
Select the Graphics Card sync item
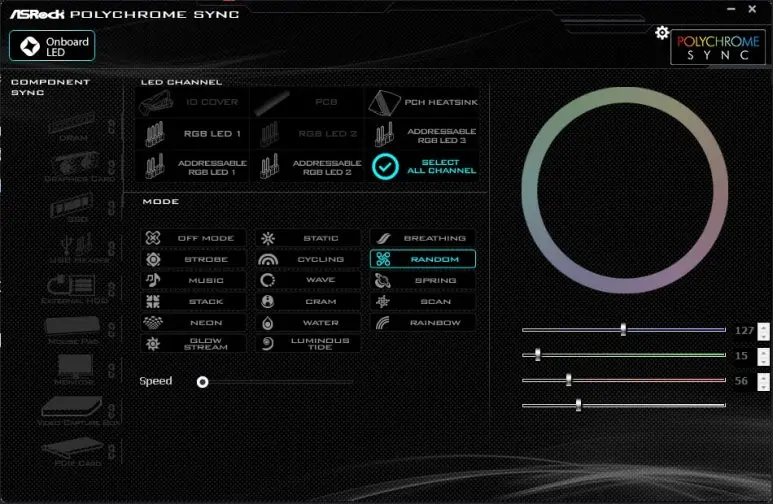[x=79, y=168]
